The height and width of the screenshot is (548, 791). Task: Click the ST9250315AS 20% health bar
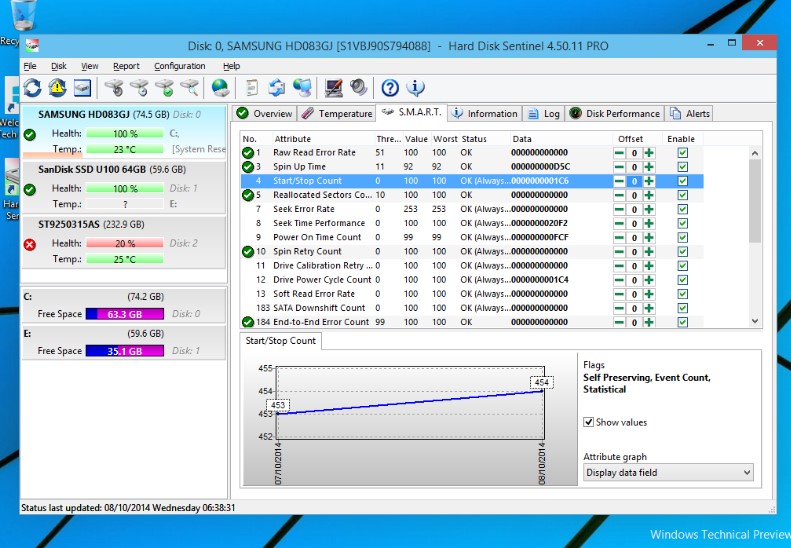pos(125,243)
